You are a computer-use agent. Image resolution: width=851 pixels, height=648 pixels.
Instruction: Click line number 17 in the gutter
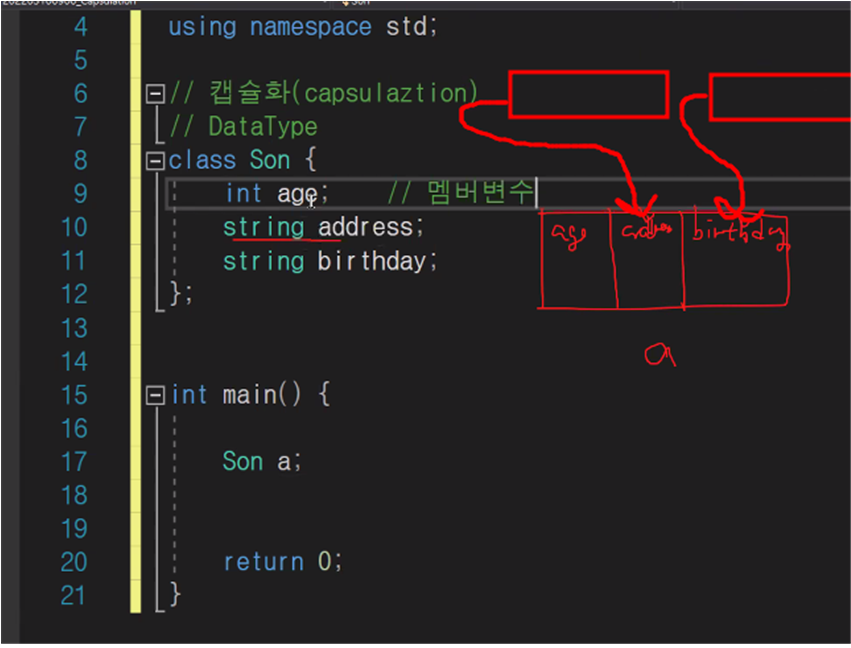pos(74,462)
